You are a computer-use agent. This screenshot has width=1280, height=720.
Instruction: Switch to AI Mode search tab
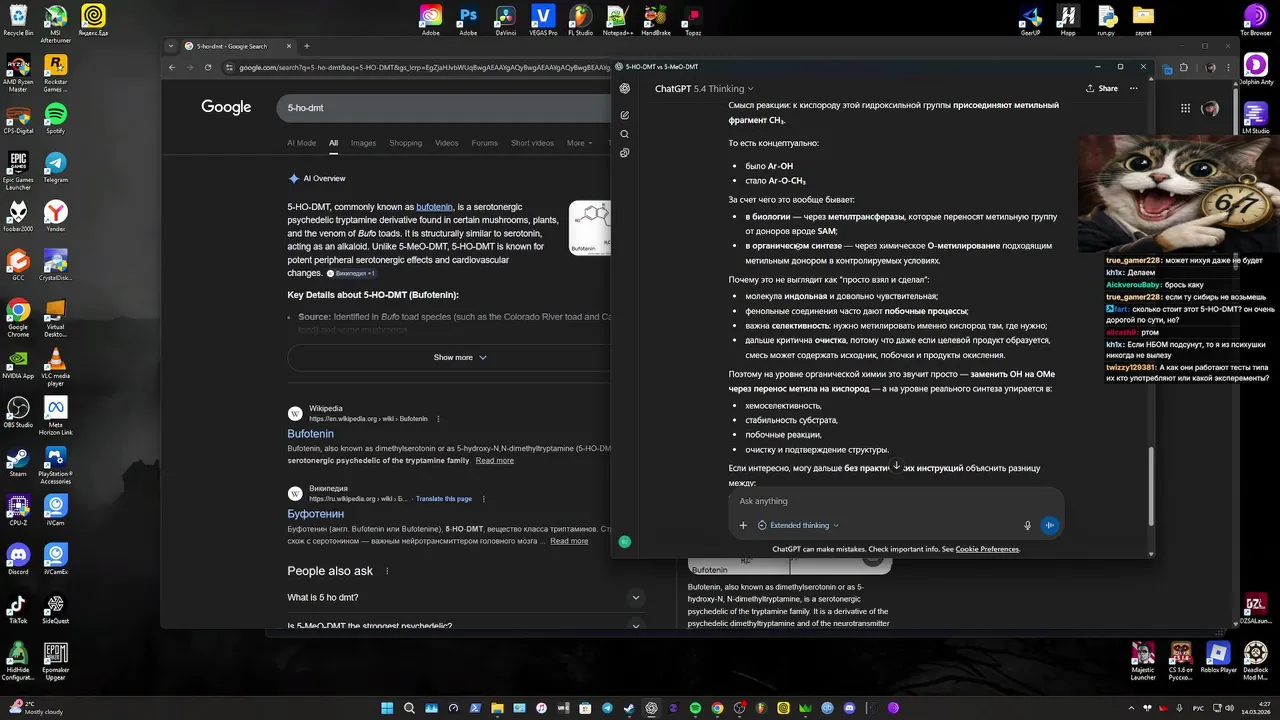coord(302,143)
